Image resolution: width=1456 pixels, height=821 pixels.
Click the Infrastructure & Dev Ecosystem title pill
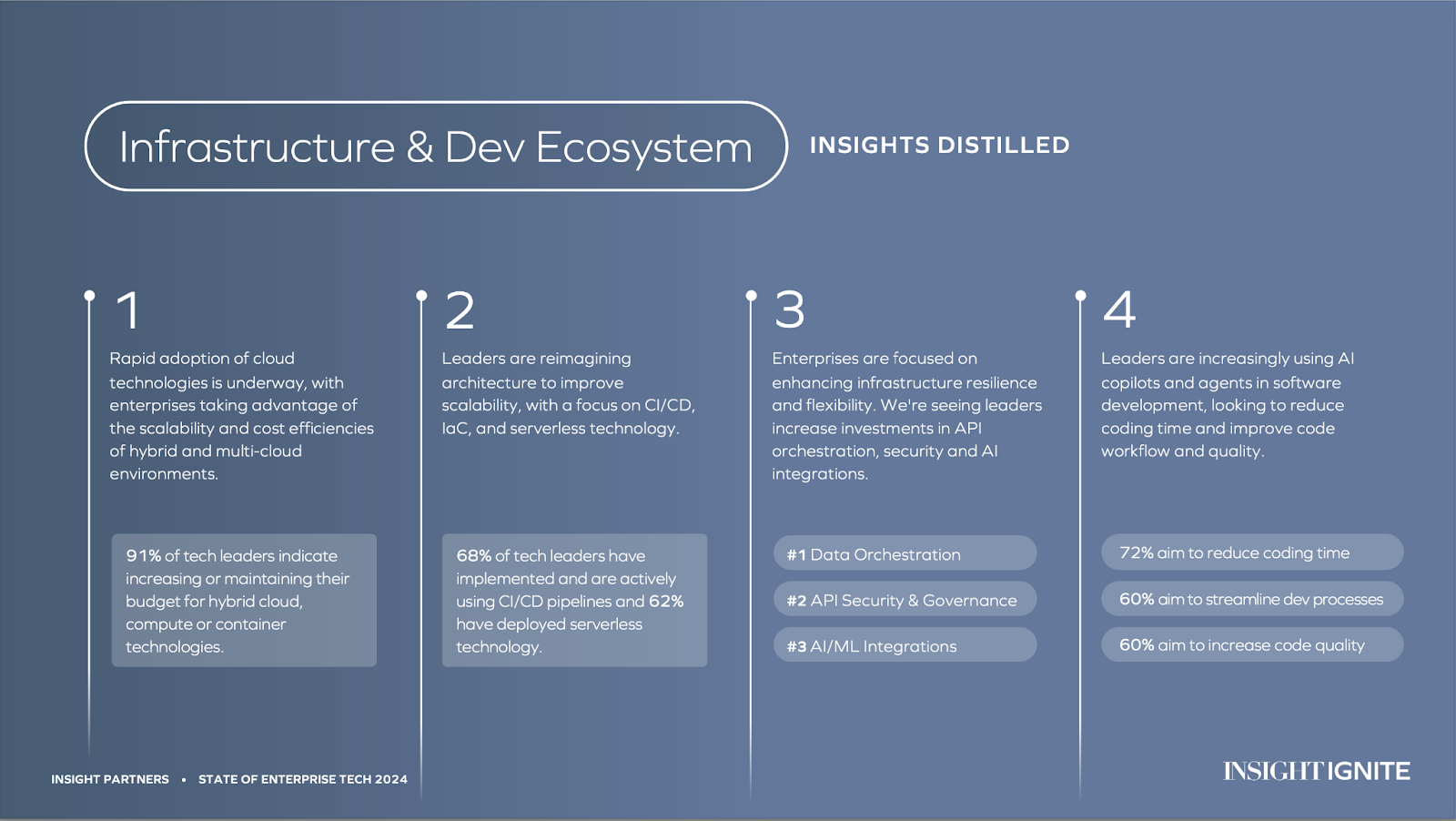(x=435, y=147)
